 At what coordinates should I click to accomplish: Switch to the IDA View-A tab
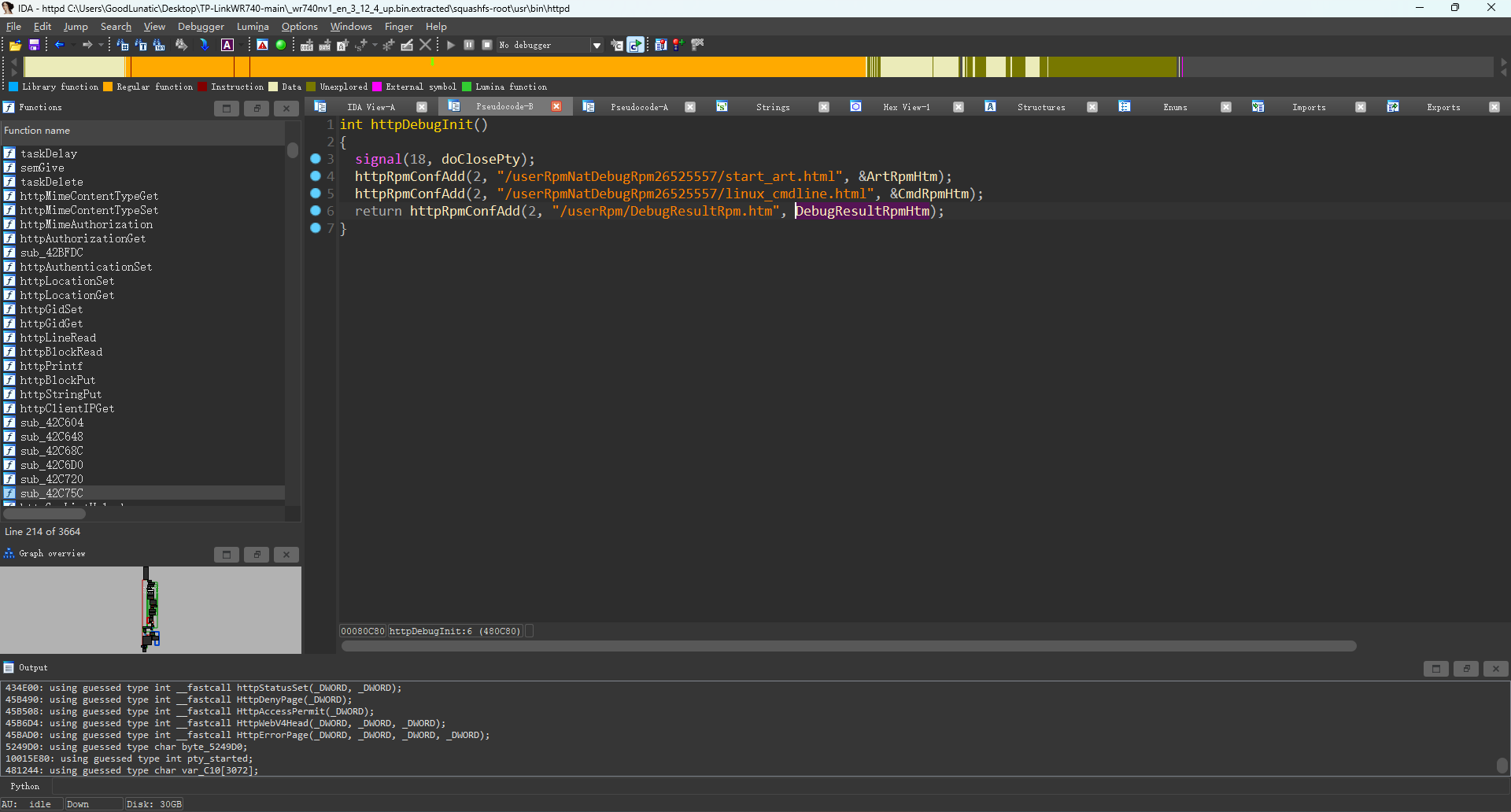[371, 107]
